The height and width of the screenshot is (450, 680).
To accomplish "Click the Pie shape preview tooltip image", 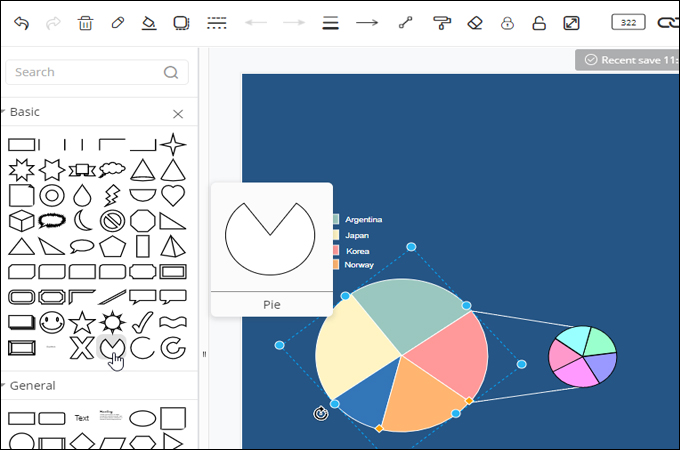I will [x=270, y=238].
